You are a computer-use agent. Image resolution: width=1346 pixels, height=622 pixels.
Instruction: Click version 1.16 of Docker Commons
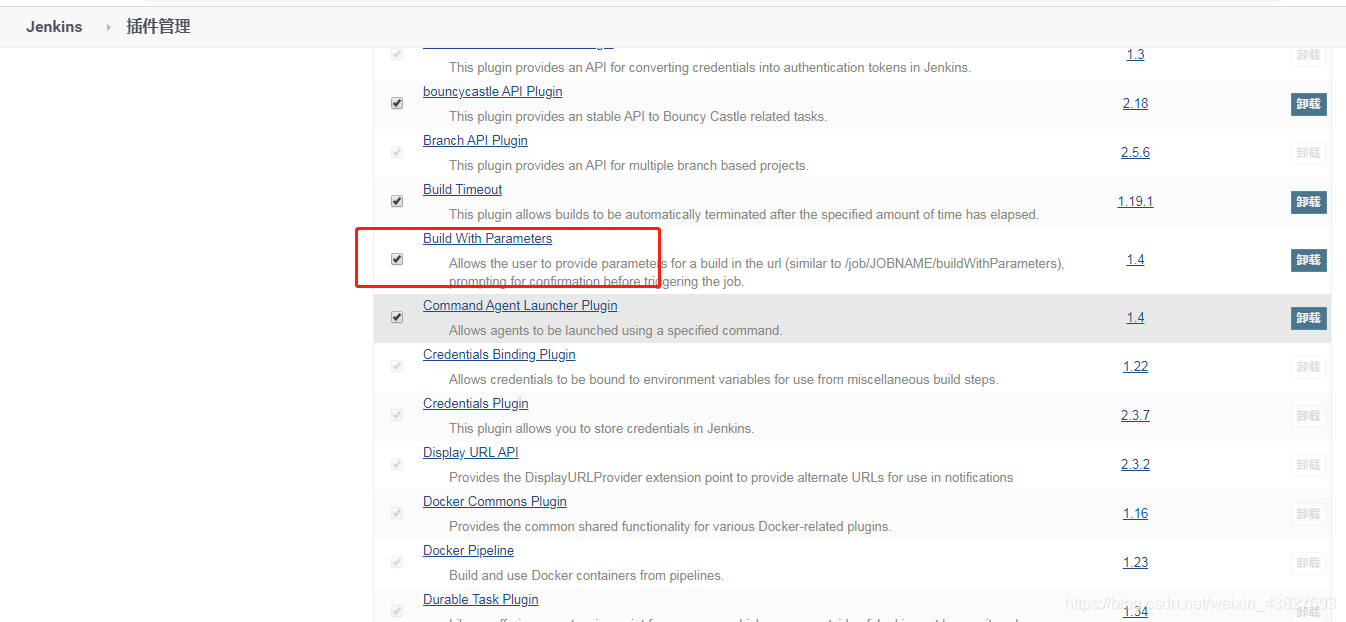[1135, 513]
